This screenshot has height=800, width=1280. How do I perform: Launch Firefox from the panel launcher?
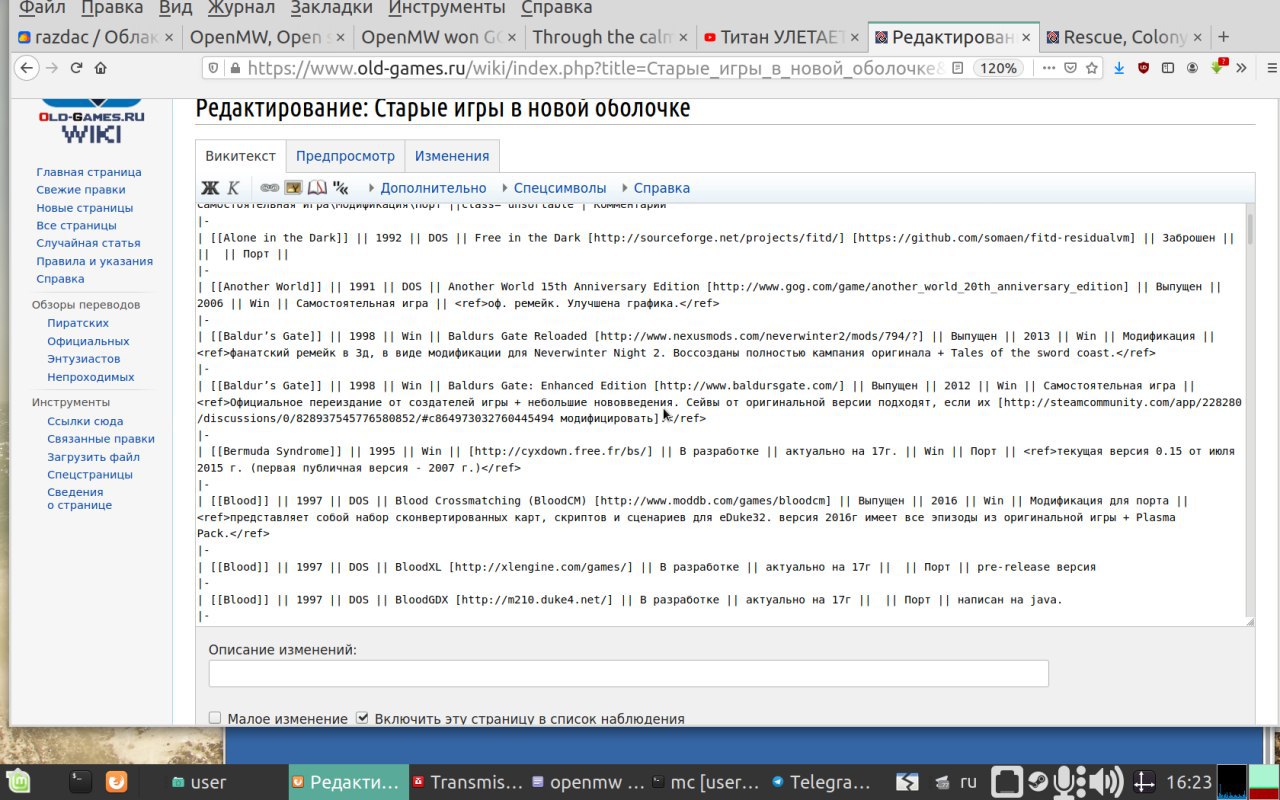pos(117,782)
